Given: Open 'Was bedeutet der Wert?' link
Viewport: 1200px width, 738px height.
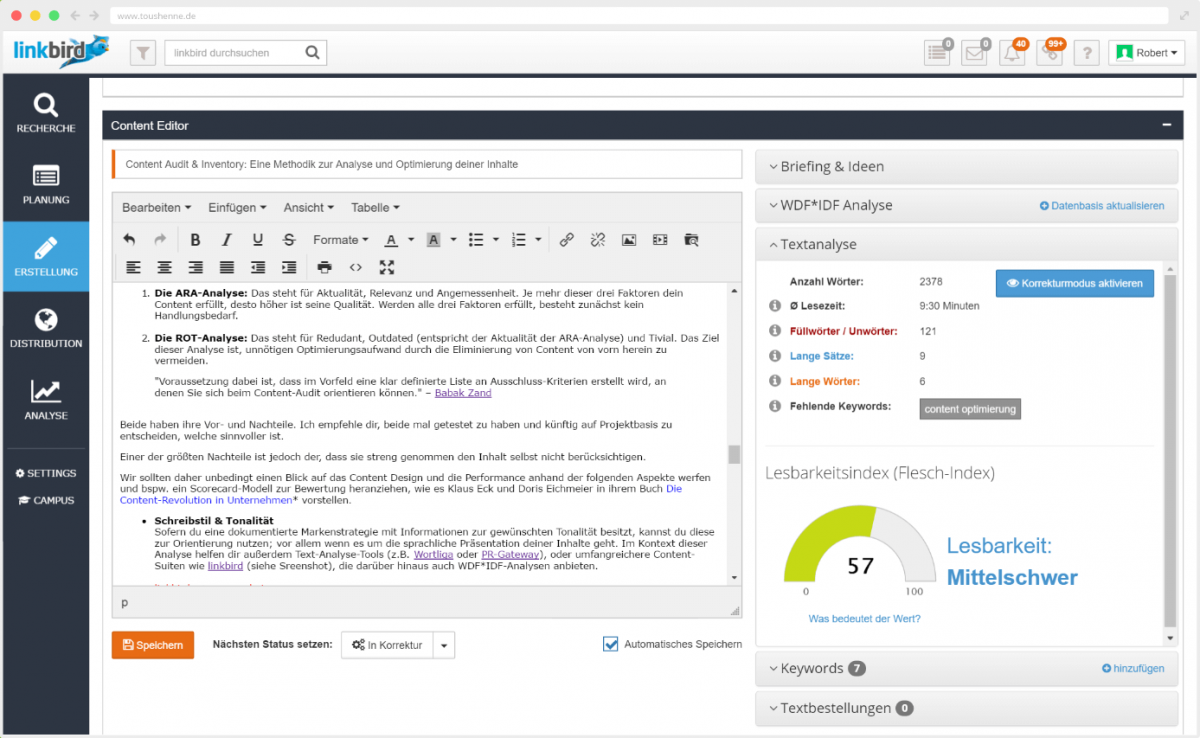Looking at the screenshot, I should click(x=864, y=619).
